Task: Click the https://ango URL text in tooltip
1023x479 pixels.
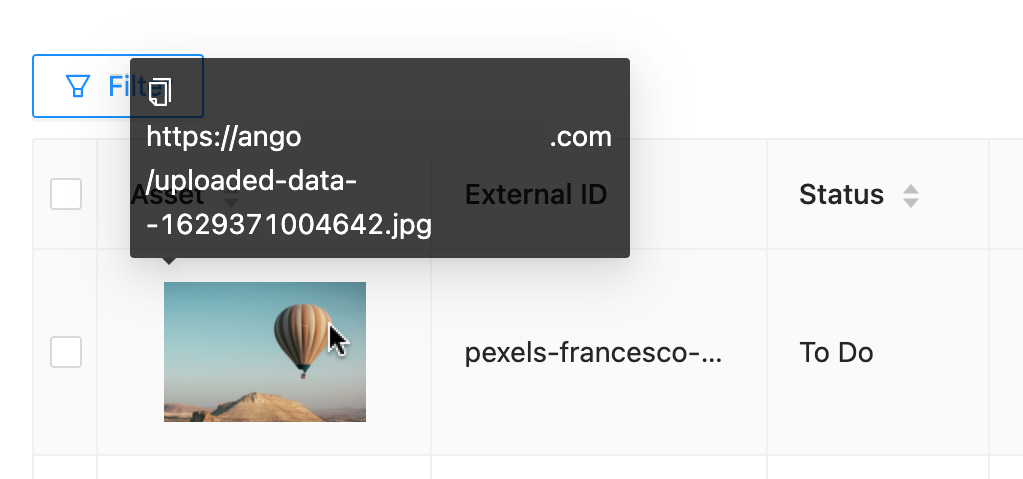Action: point(224,137)
